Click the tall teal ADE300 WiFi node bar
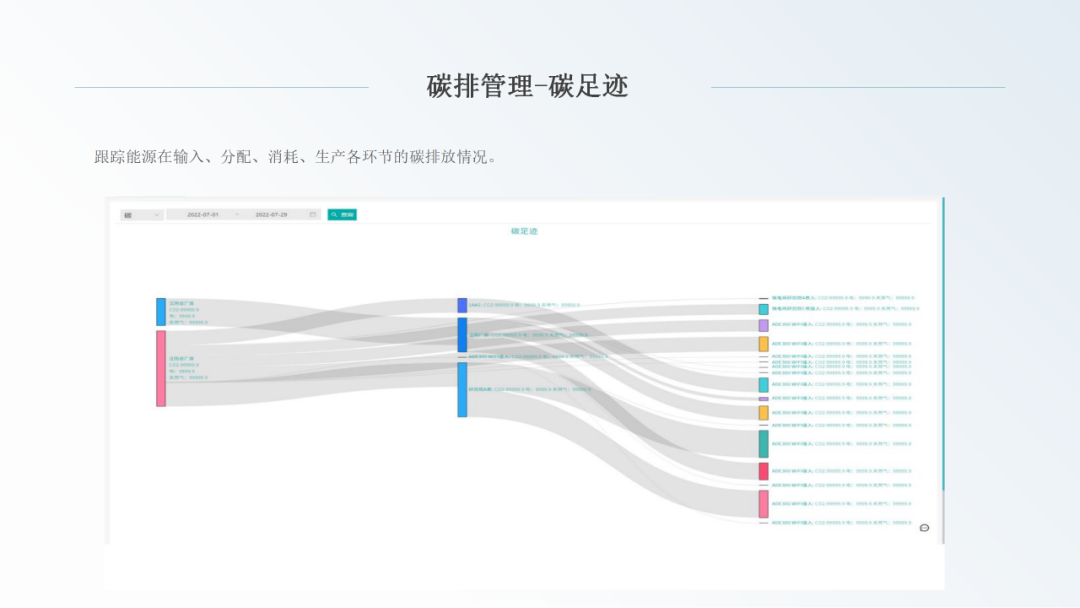Screen dimensions: 1080x608 tap(762, 442)
